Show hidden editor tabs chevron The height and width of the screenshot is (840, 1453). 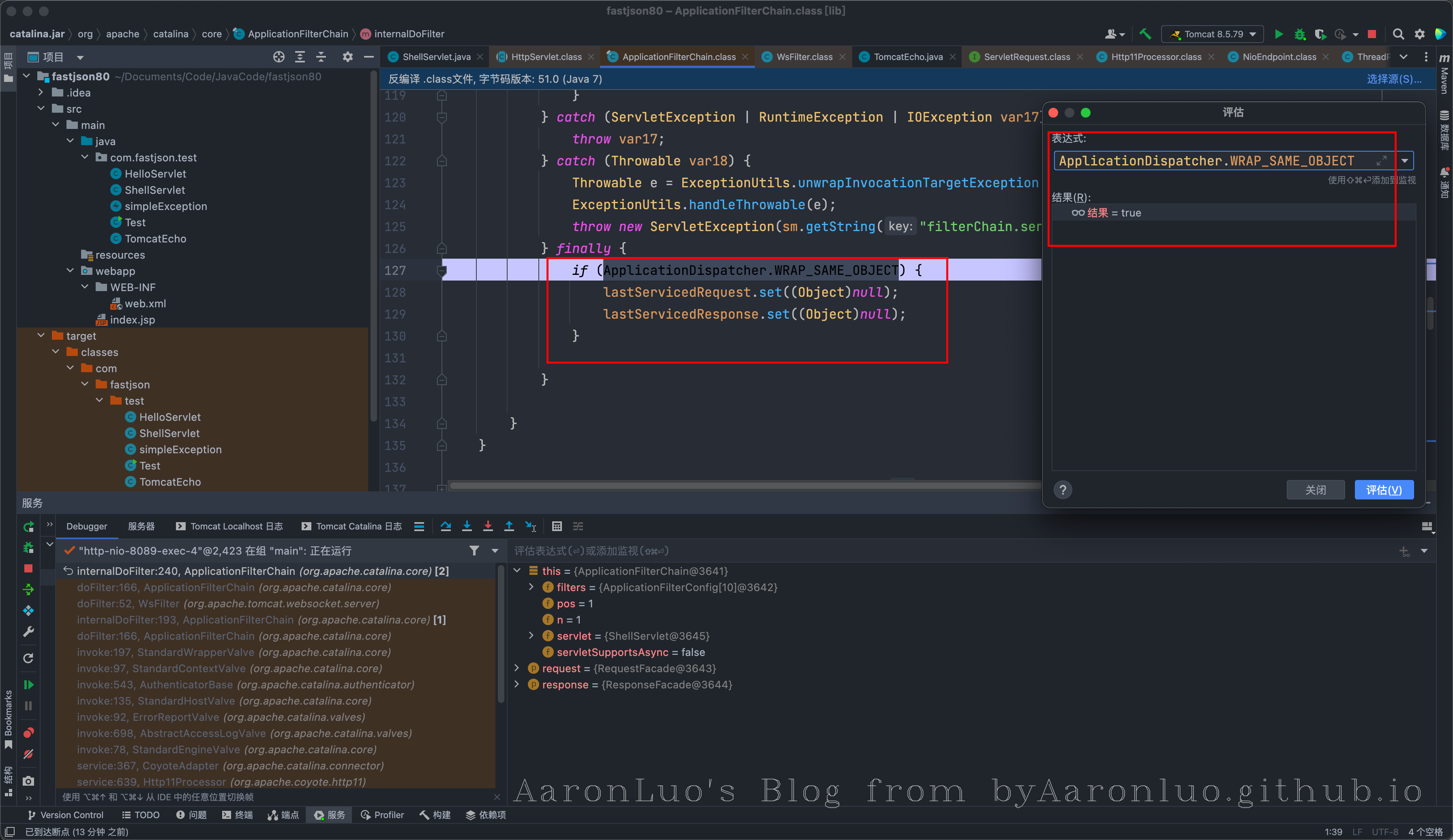[1404, 56]
